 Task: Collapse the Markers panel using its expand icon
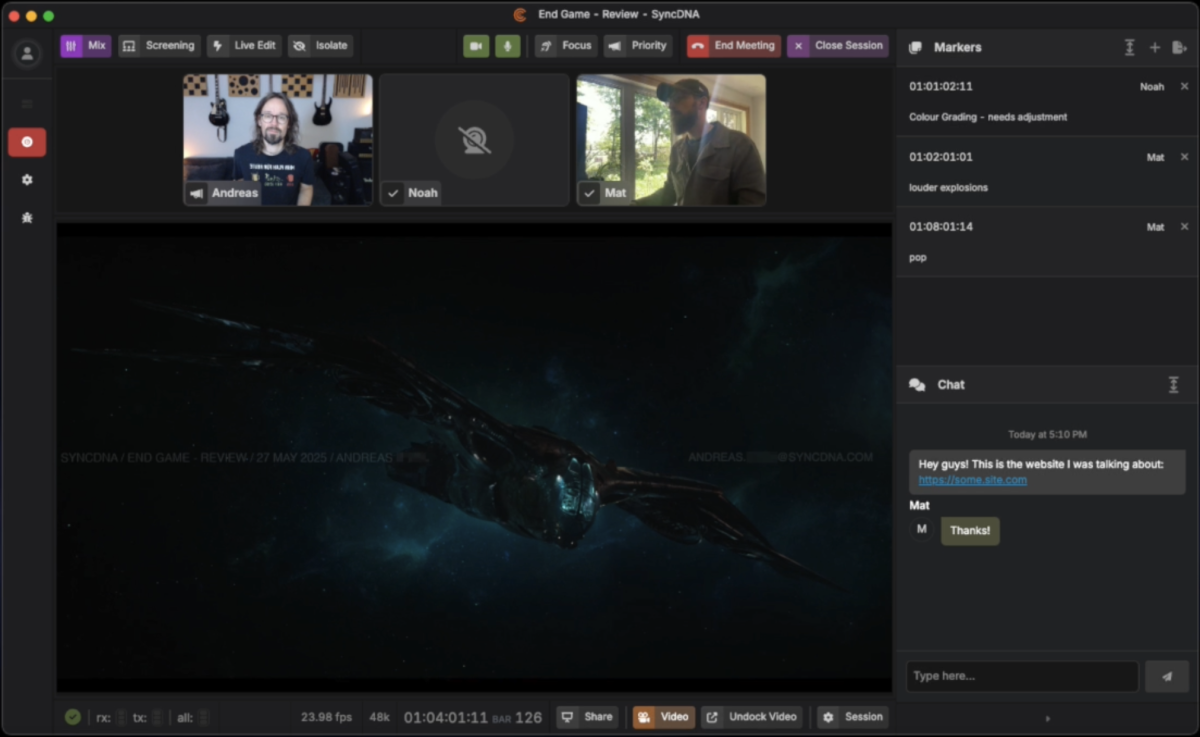coord(1130,47)
